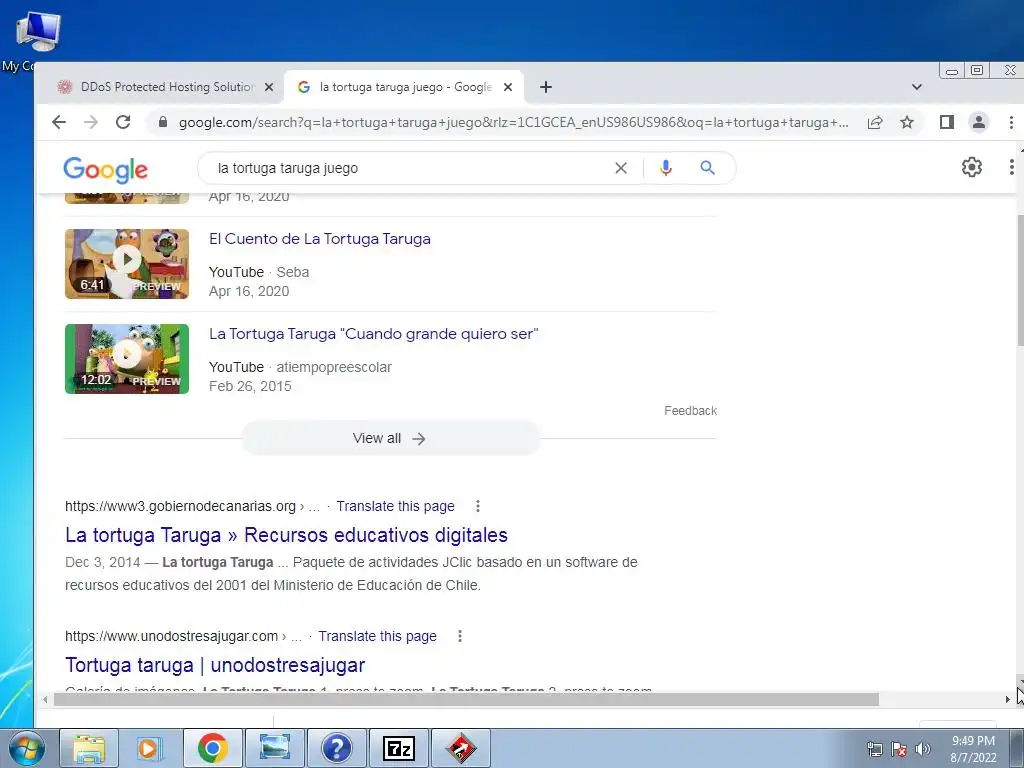Translate the unodostresajugar.com result page

click(x=377, y=636)
